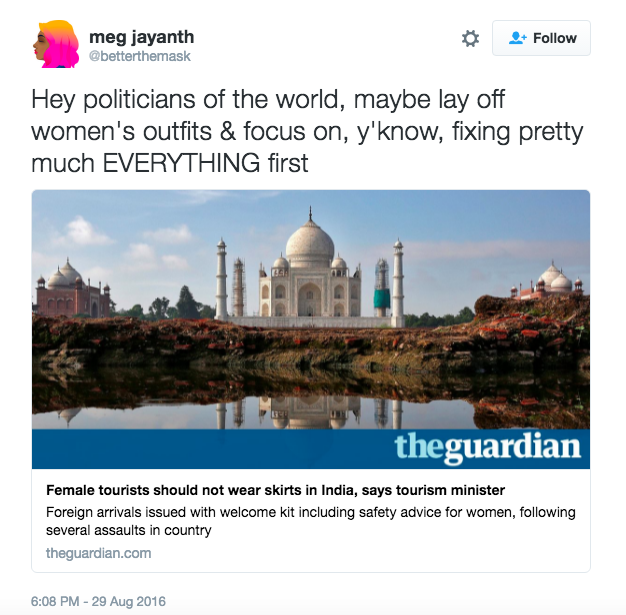626x615 pixels.
Task: Click the 6:08 PM - 29 Aug 2016 timestamp
Action: click(98, 601)
